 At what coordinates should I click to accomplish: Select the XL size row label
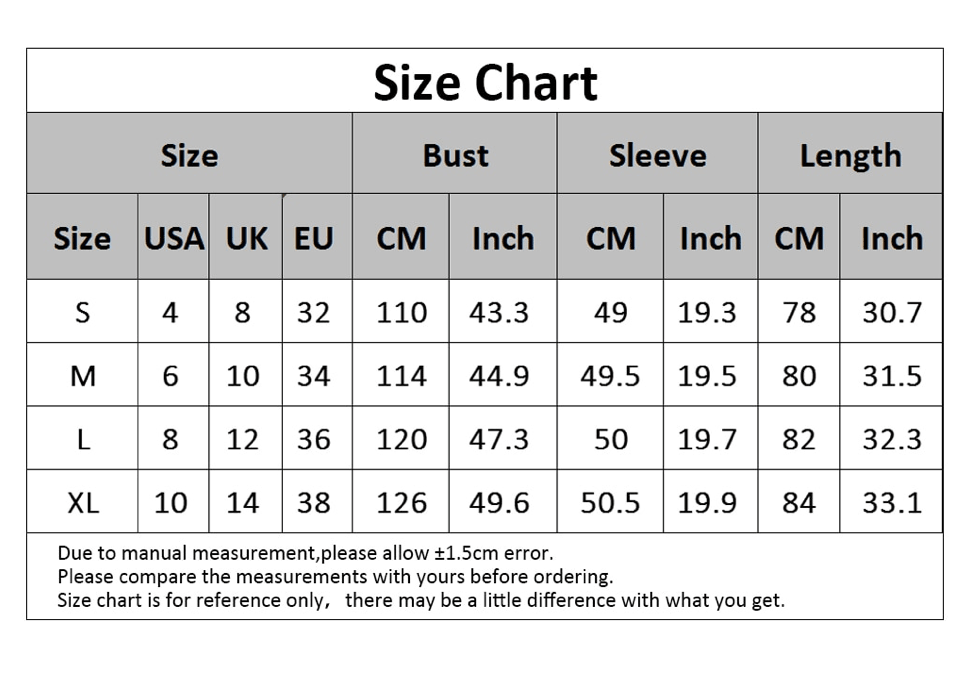(82, 502)
